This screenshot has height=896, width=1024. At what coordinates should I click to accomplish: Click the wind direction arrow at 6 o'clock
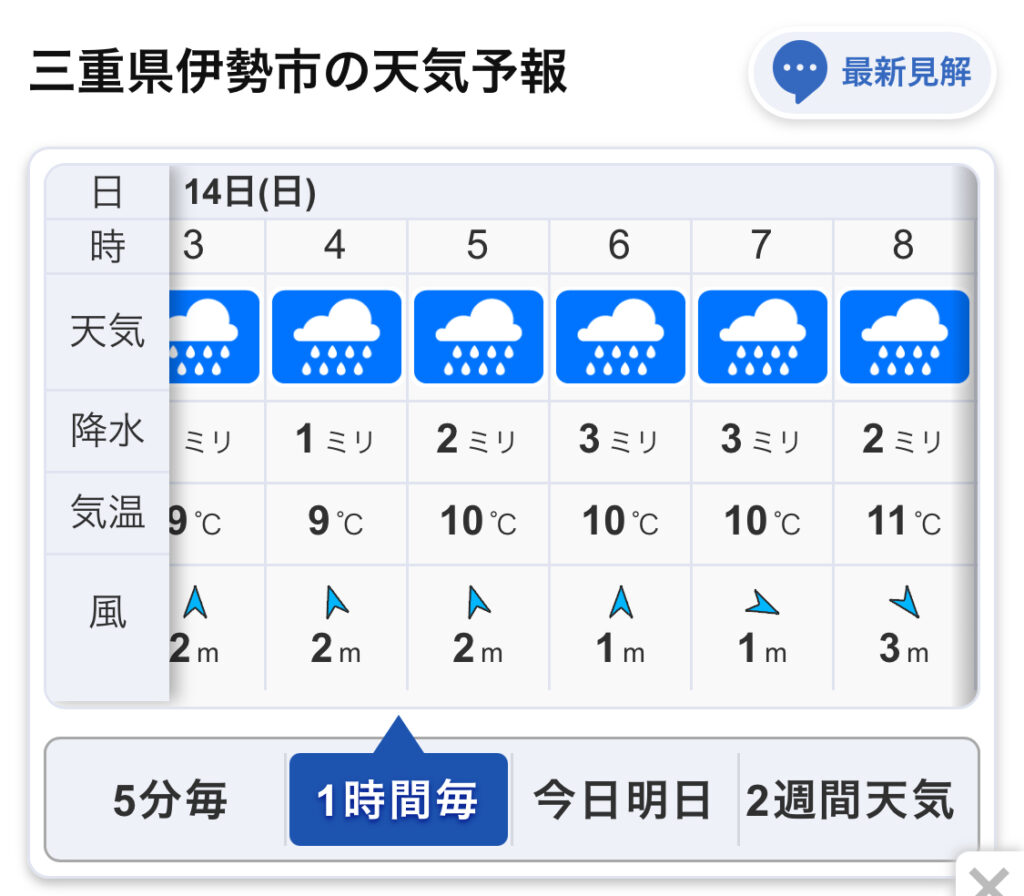621,602
